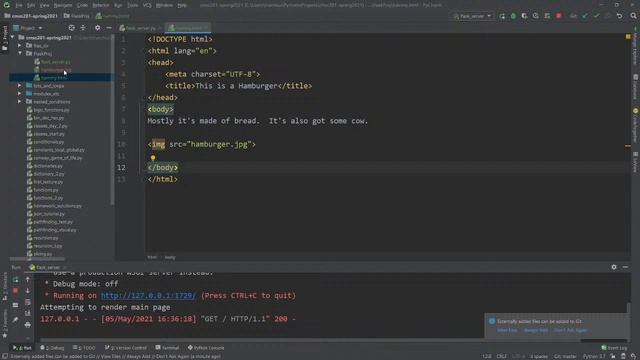Open the flask_server run configuration dropdown
Screen dimensions: 640x360
click(472, 16)
